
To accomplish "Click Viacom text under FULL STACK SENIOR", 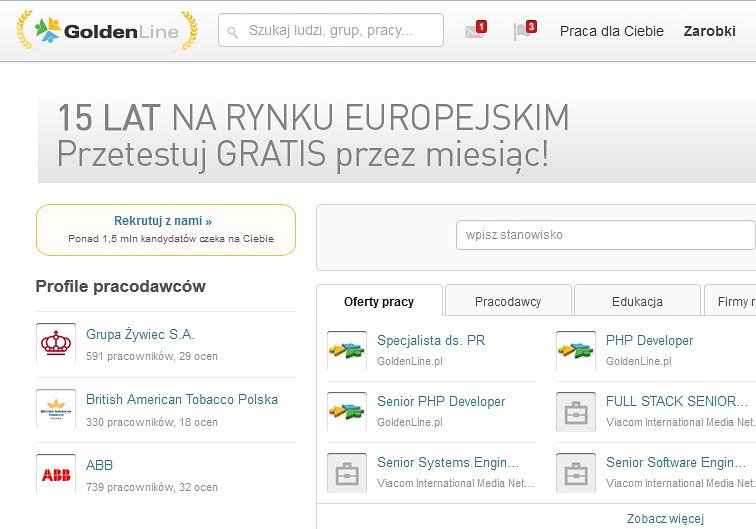I will tap(681, 422).
